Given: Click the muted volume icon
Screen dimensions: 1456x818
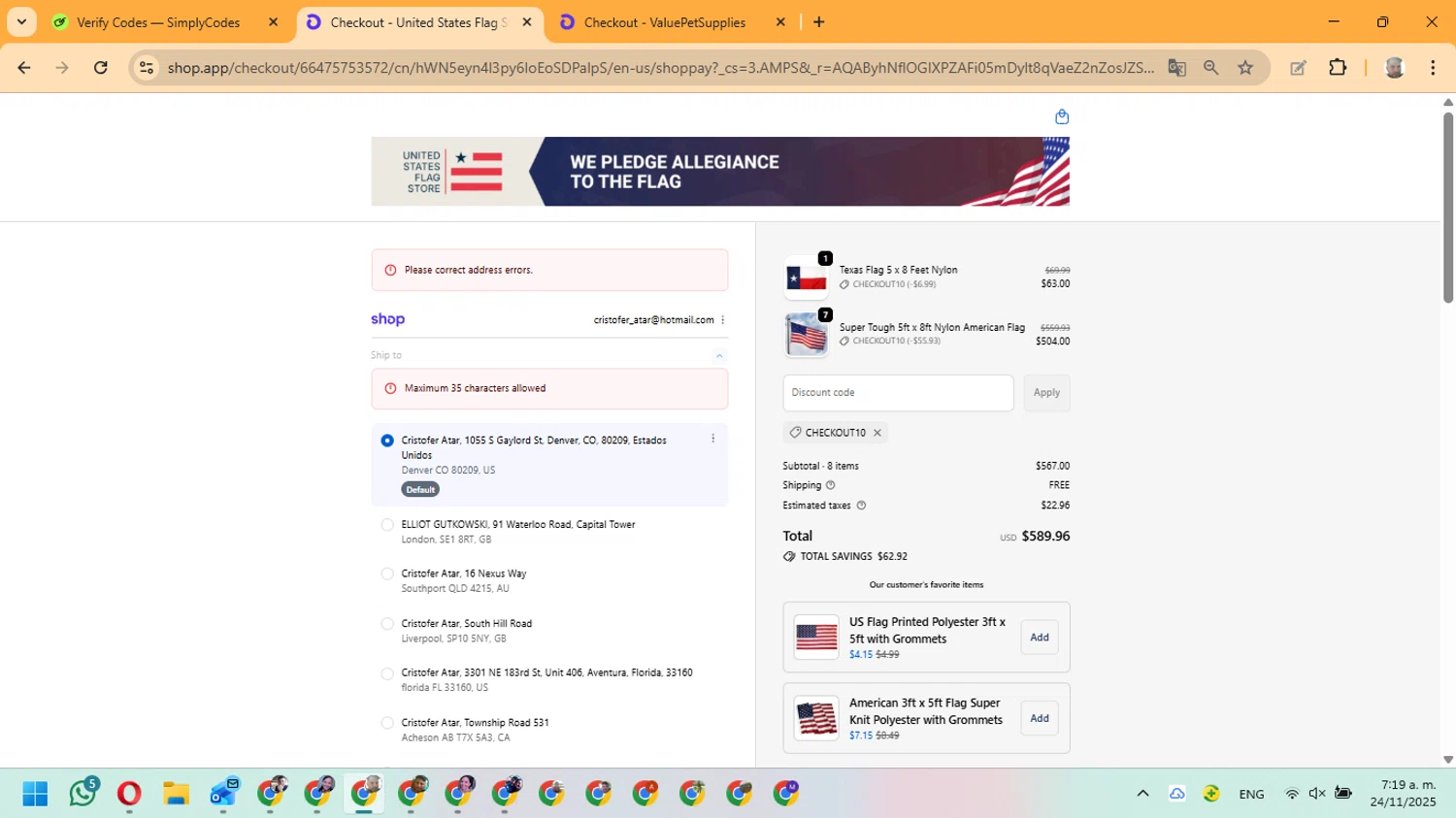Looking at the screenshot, I should (1317, 794).
